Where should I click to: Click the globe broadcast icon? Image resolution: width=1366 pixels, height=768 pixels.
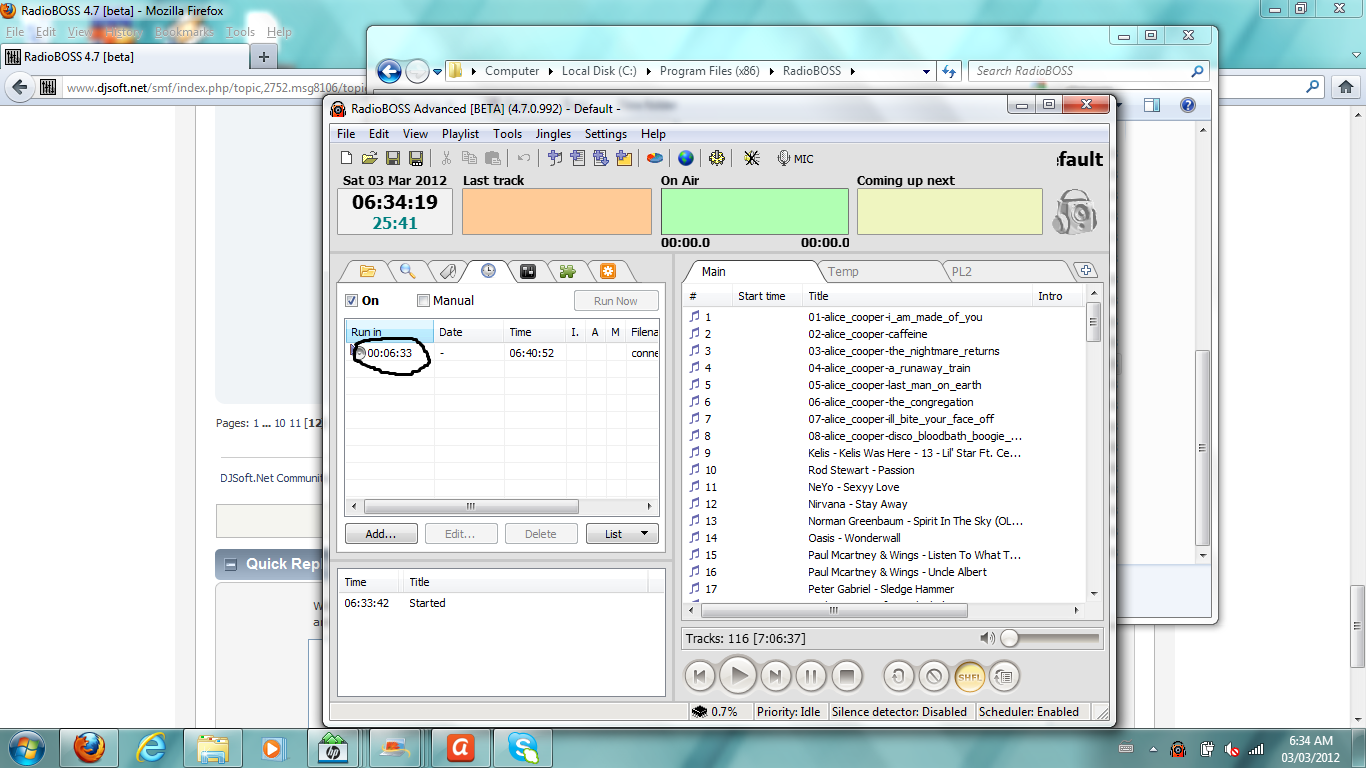(685, 158)
